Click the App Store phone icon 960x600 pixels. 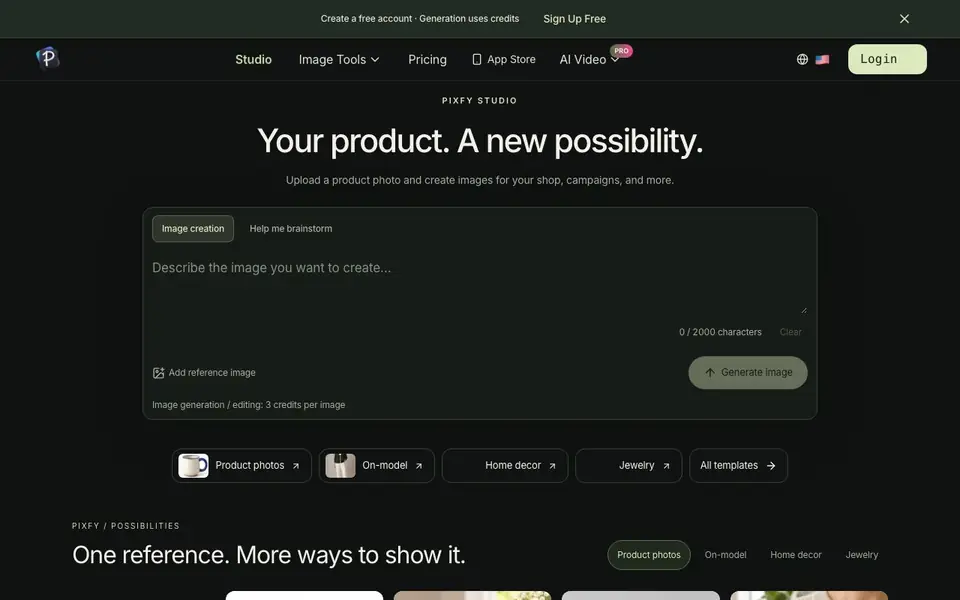click(x=477, y=59)
